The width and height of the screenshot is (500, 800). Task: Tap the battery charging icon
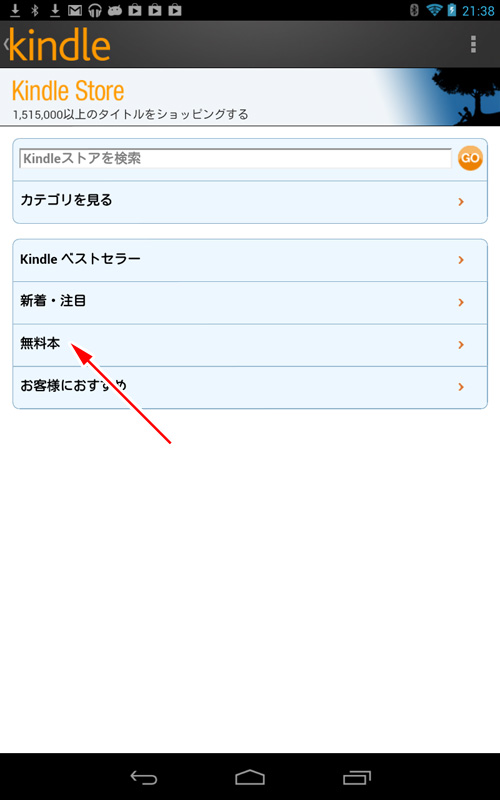pos(452,10)
